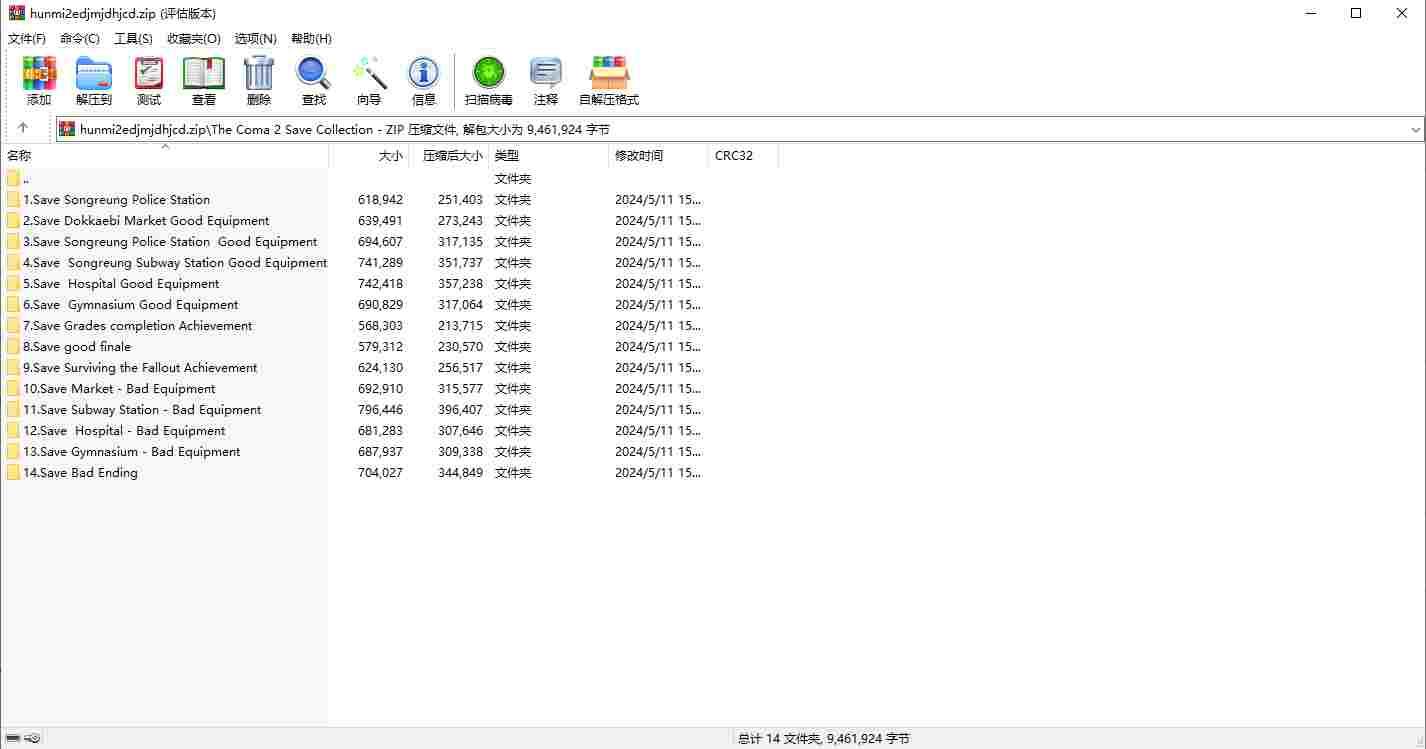Open the 文件(F) menu
The height and width of the screenshot is (749, 1426).
tap(27, 38)
